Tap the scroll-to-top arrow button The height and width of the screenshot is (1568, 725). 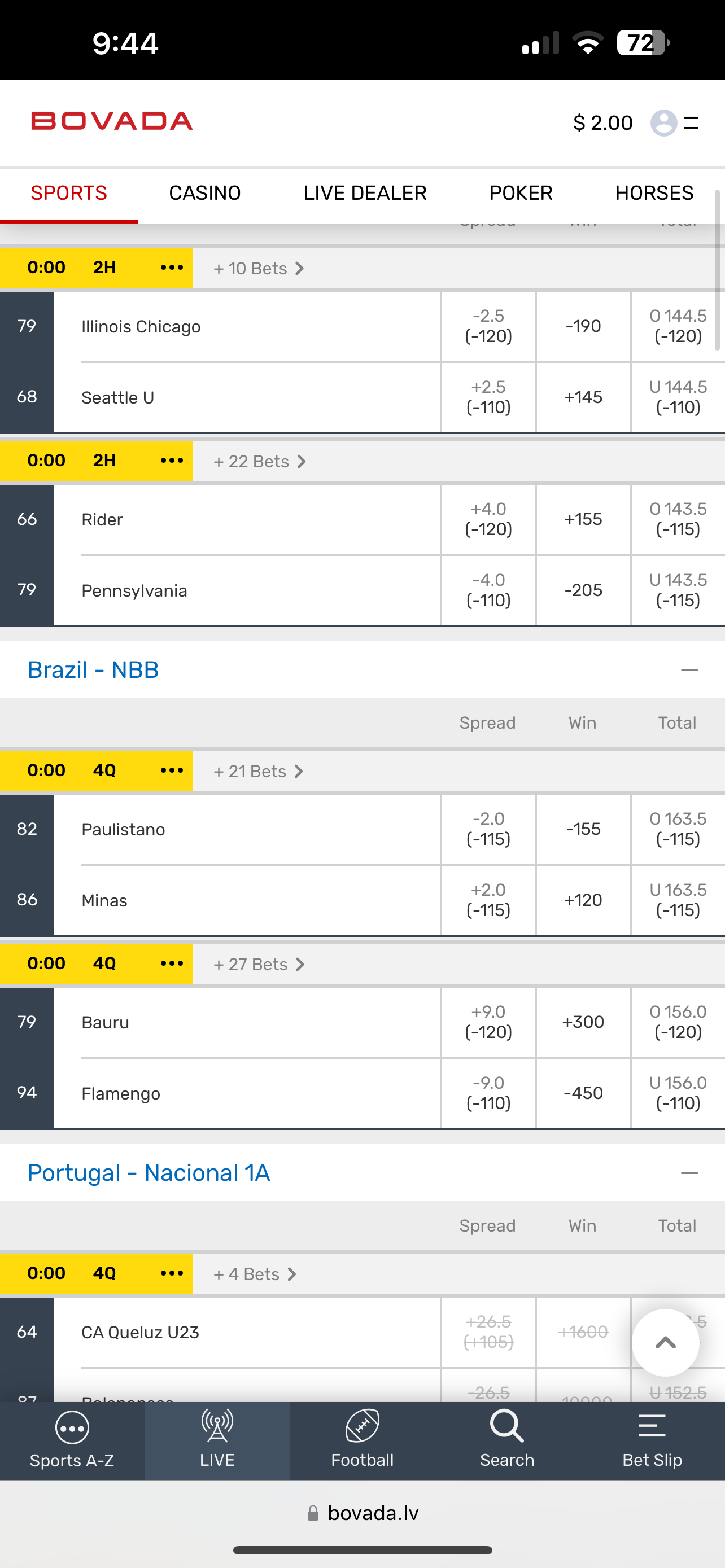[x=665, y=1342]
